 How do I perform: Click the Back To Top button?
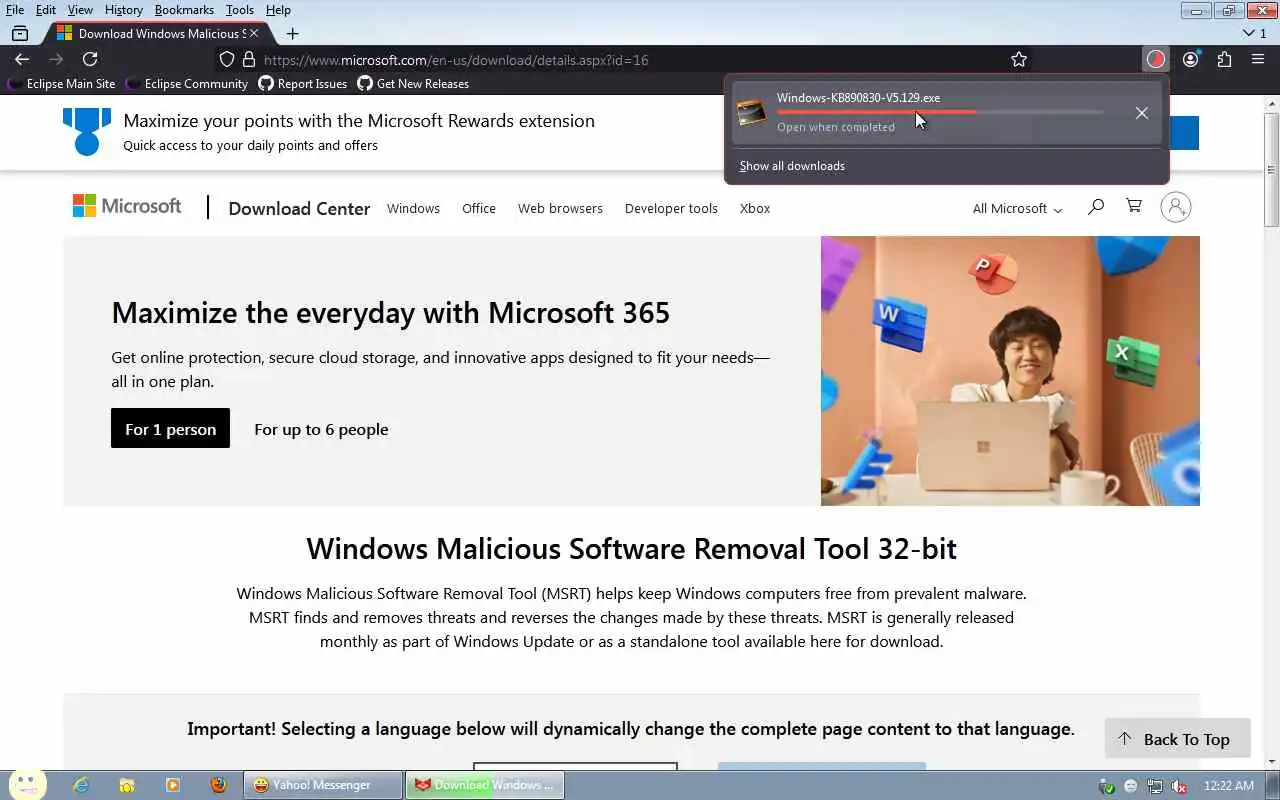pyautogui.click(x=1177, y=739)
